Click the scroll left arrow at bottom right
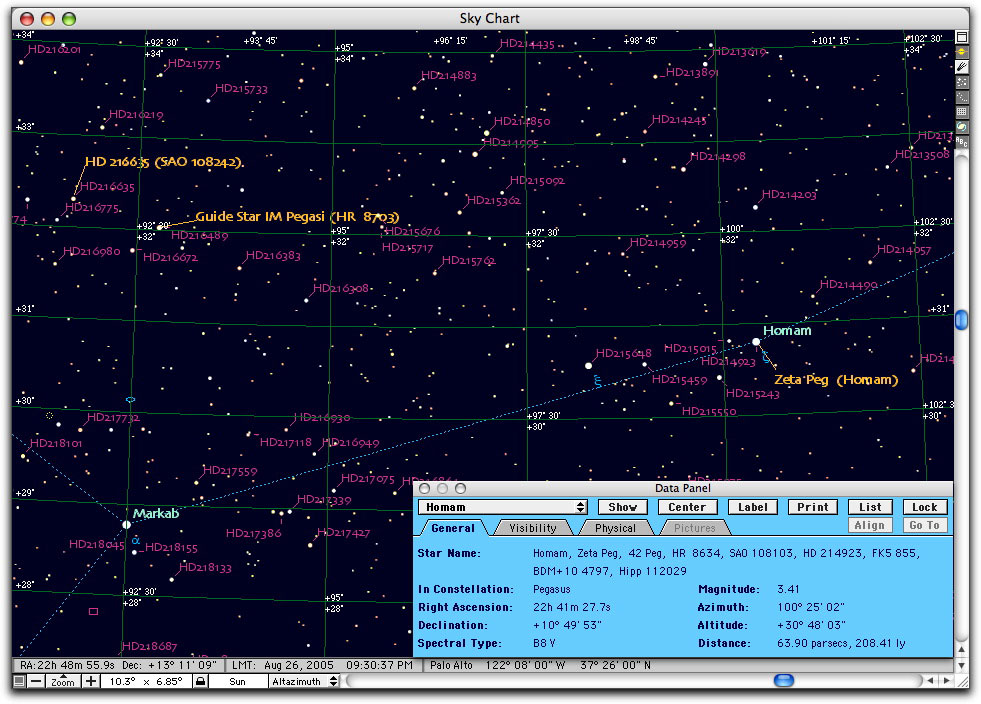Image resolution: width=981 pixels, height=704 pixels. tap(931, 680)
